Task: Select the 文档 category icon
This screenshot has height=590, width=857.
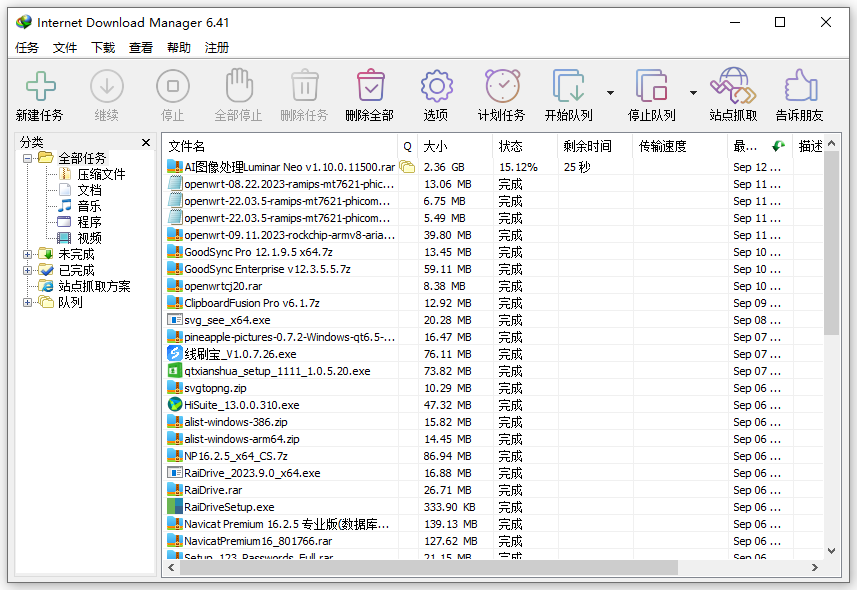Action: click(65, 190)
